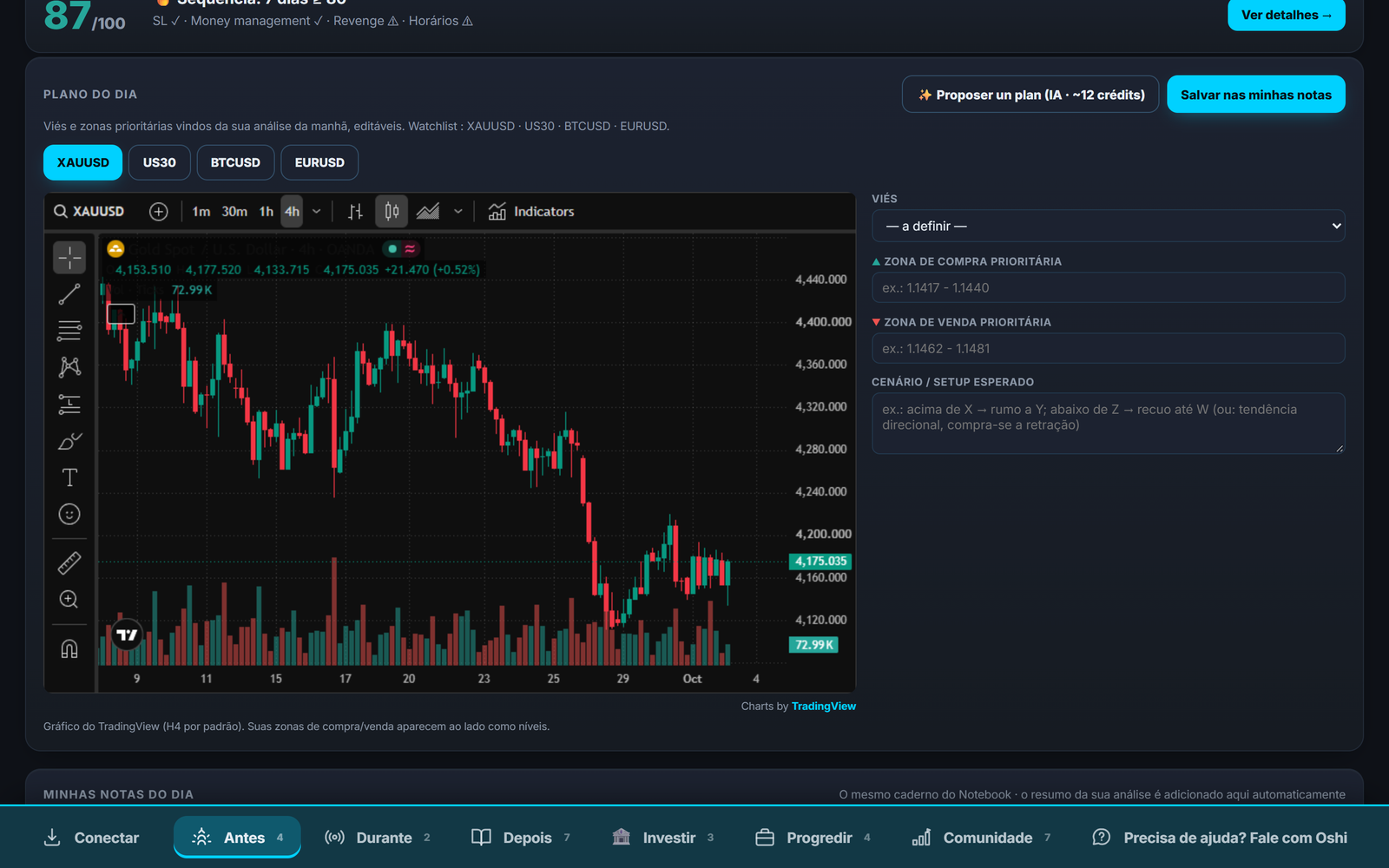This screenshot has height=868, width=1389.
Task: Set chart interval to 1m
Action: (x=201, y=212)
